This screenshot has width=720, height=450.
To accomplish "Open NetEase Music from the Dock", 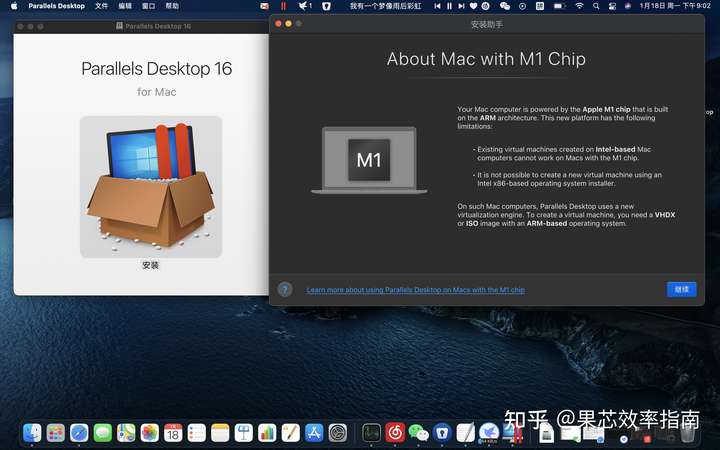I will coord(395,433).
